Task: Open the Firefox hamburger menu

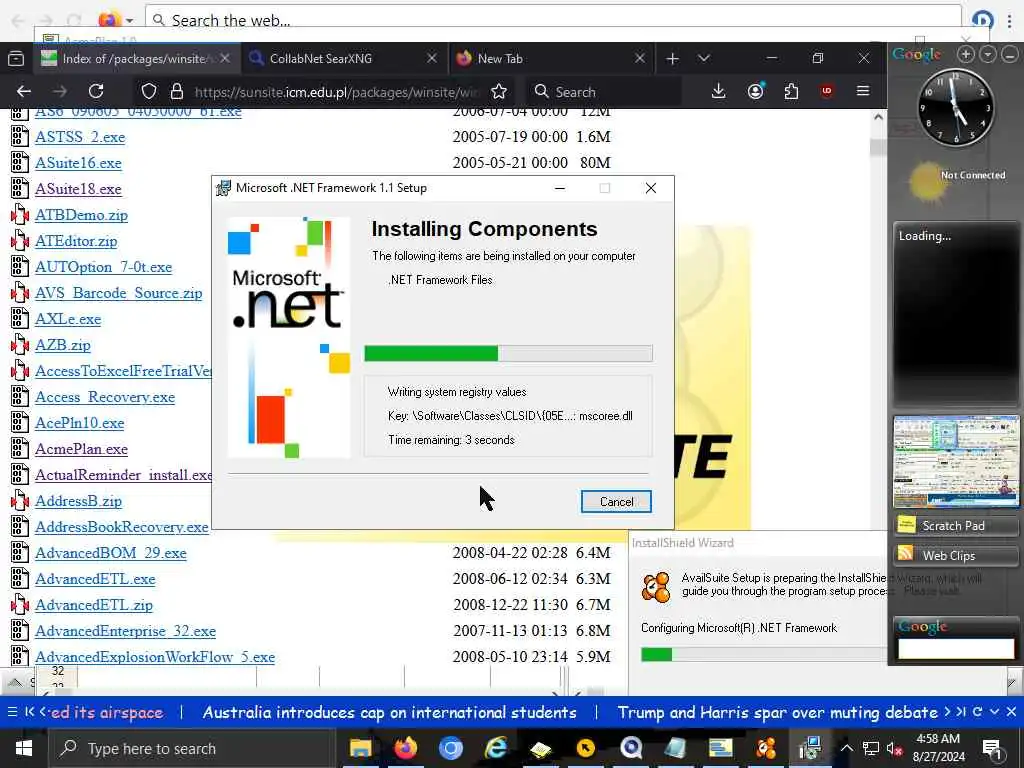Action: (x=863, y=91)
